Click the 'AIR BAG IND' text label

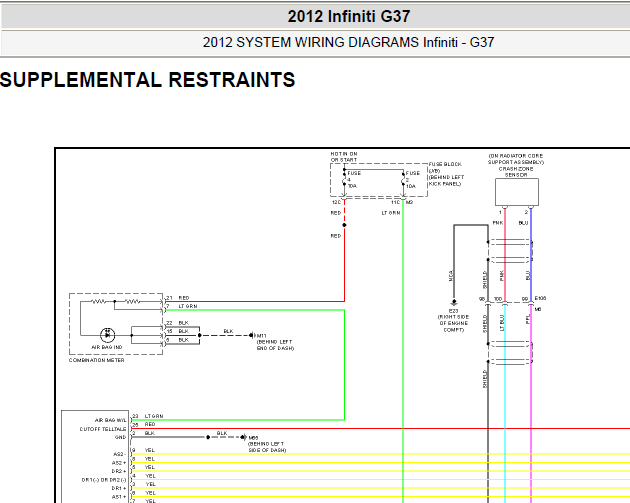106,347
